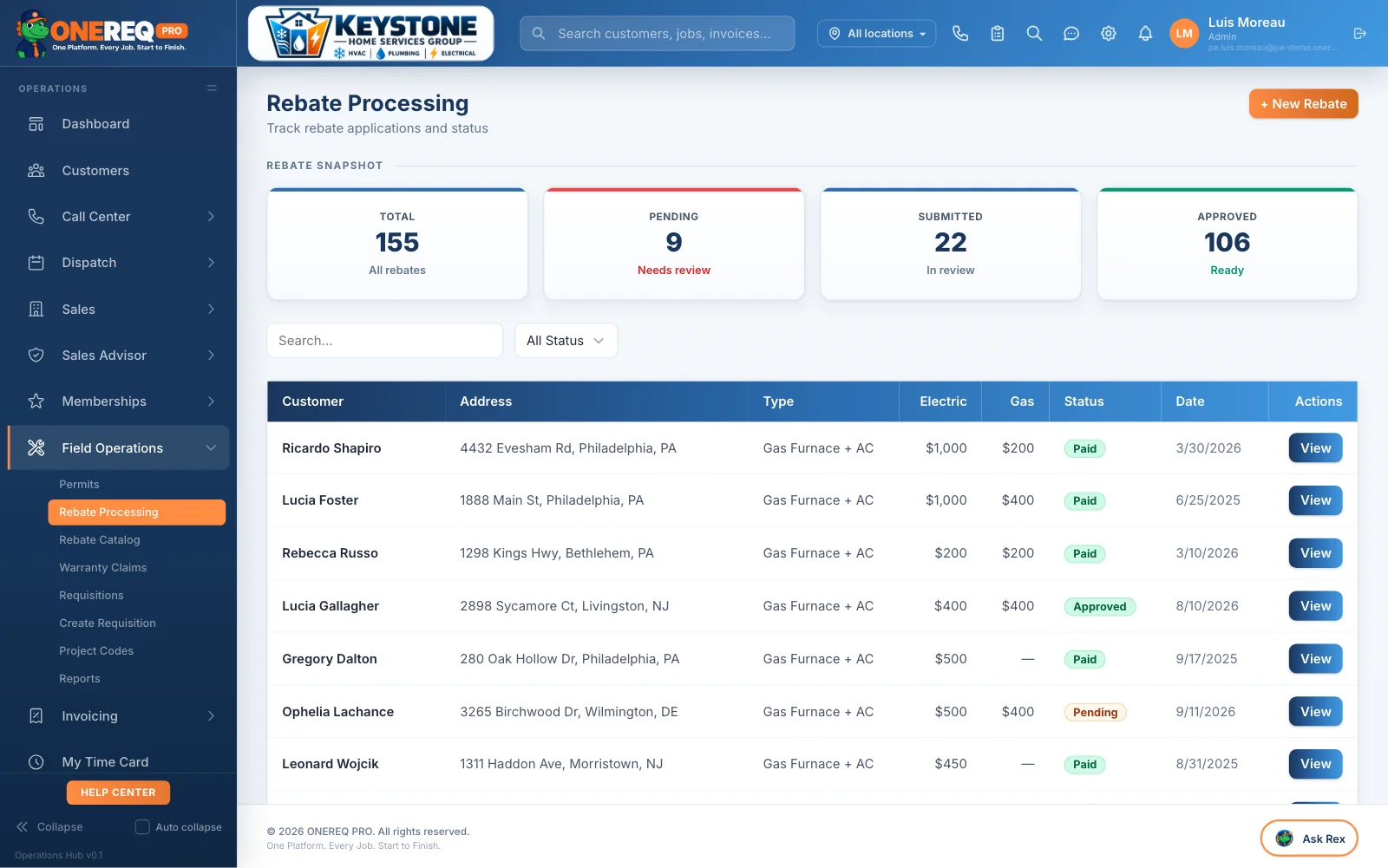Expand the Call Center submenu chevron
Screen dimensions: 1388x868
[x=211, y=217]
